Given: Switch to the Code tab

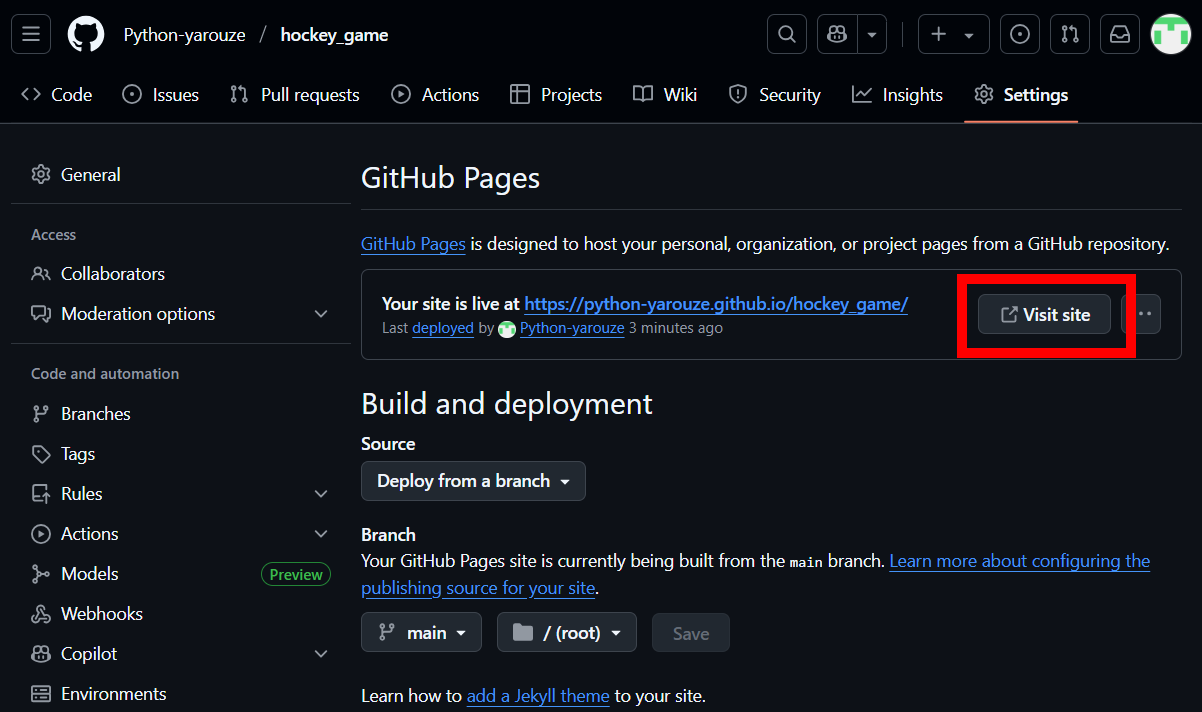Looking at the screenshot, I should click(57, 95).
